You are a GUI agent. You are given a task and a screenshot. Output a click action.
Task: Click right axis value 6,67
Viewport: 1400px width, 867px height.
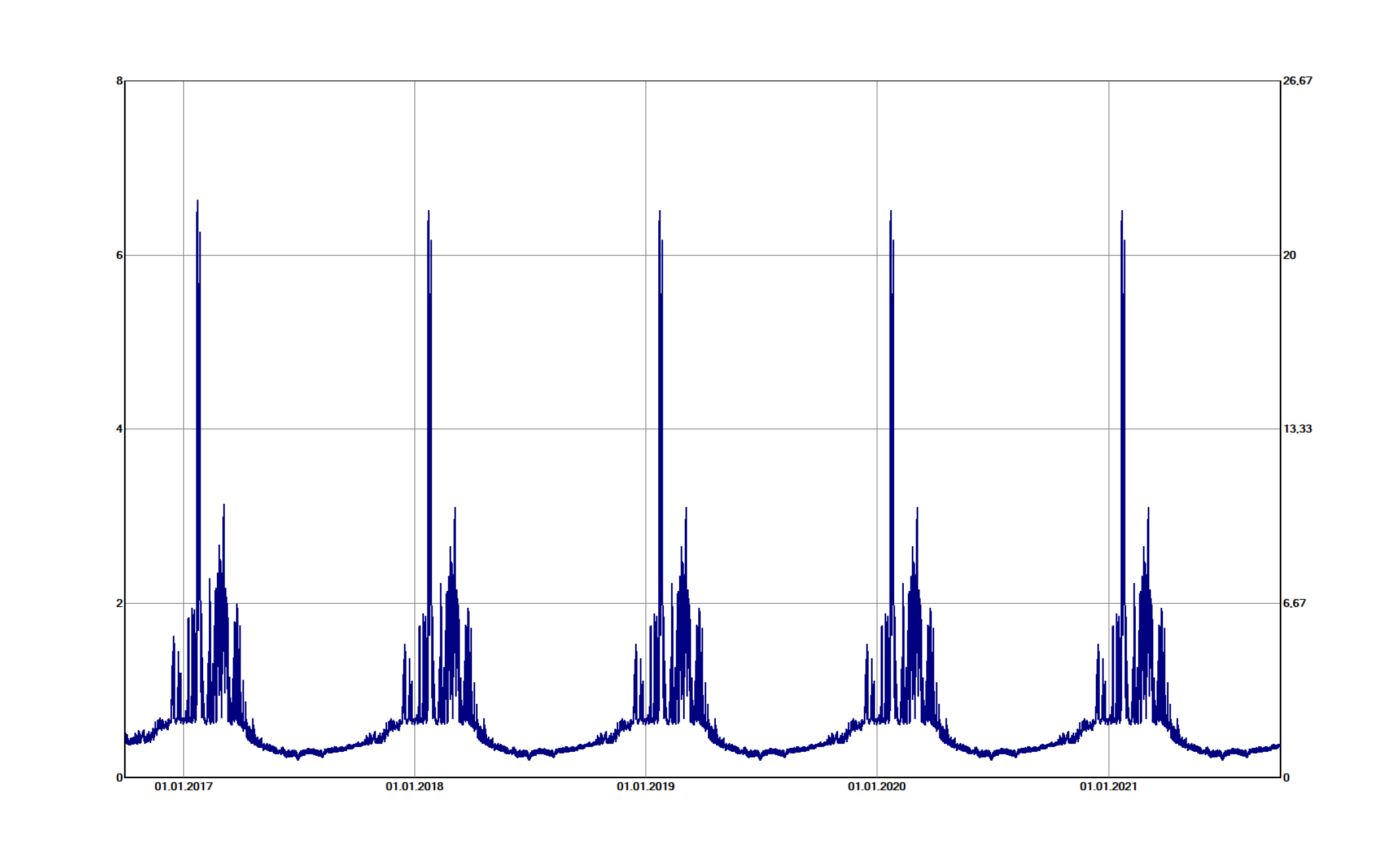click(1294, 603)
